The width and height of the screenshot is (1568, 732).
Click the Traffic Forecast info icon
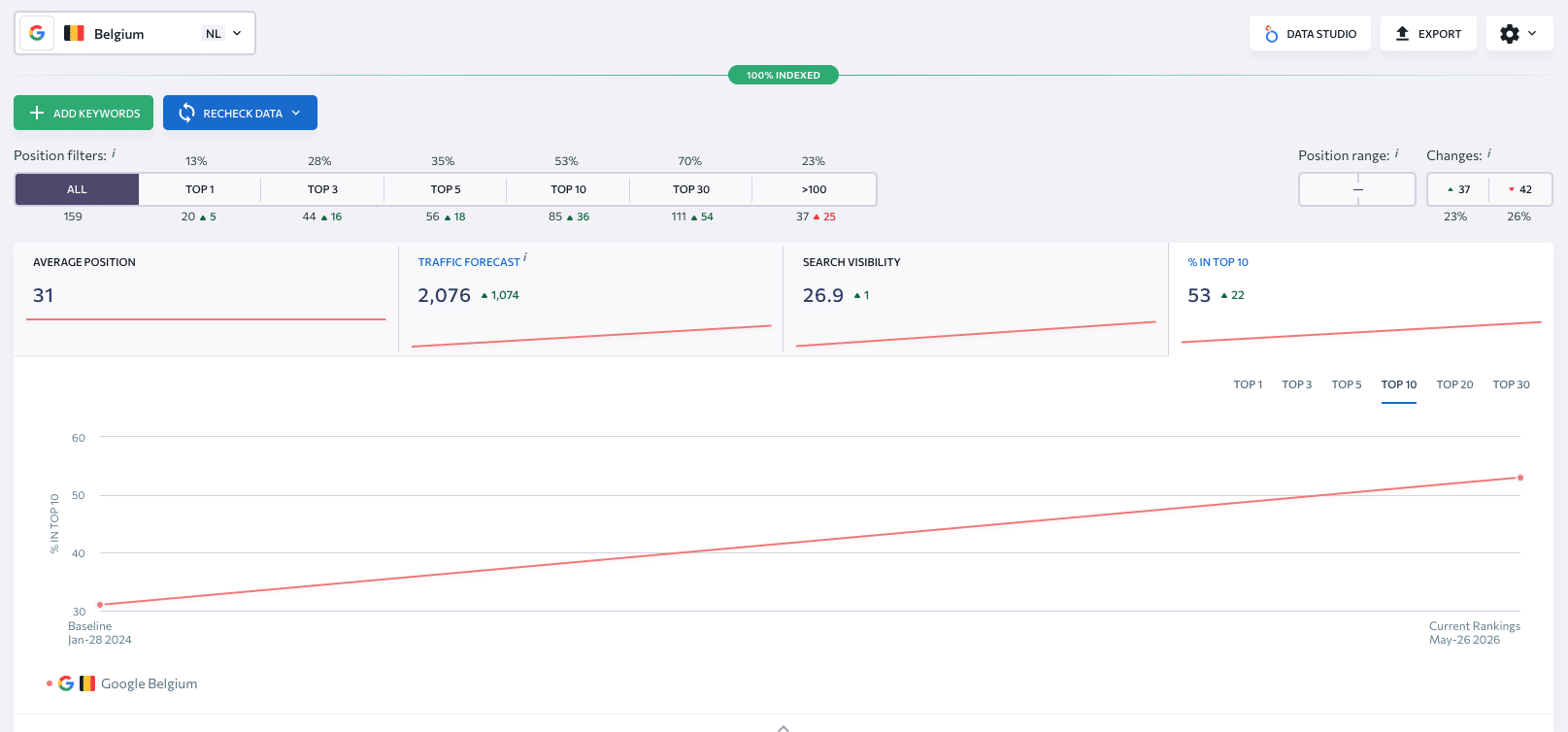click(x=525, y=257)
